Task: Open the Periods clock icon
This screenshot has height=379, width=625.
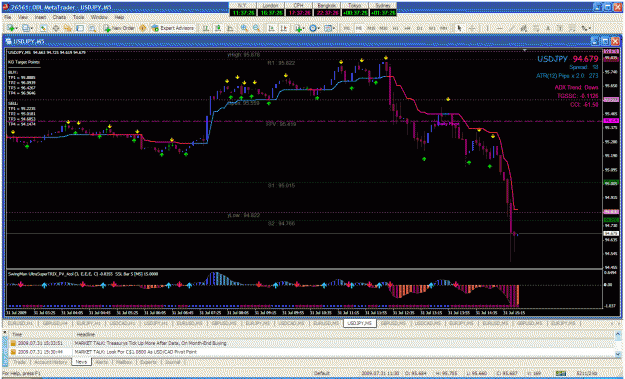Action: click(x=313, y=28)
